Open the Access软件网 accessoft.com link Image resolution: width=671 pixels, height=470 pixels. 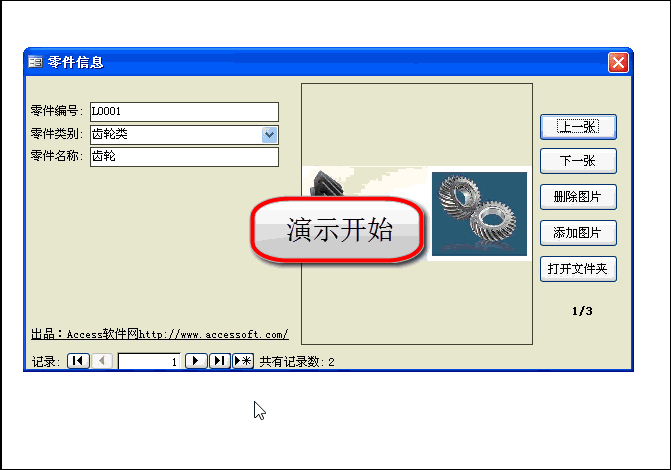point(160,334)
